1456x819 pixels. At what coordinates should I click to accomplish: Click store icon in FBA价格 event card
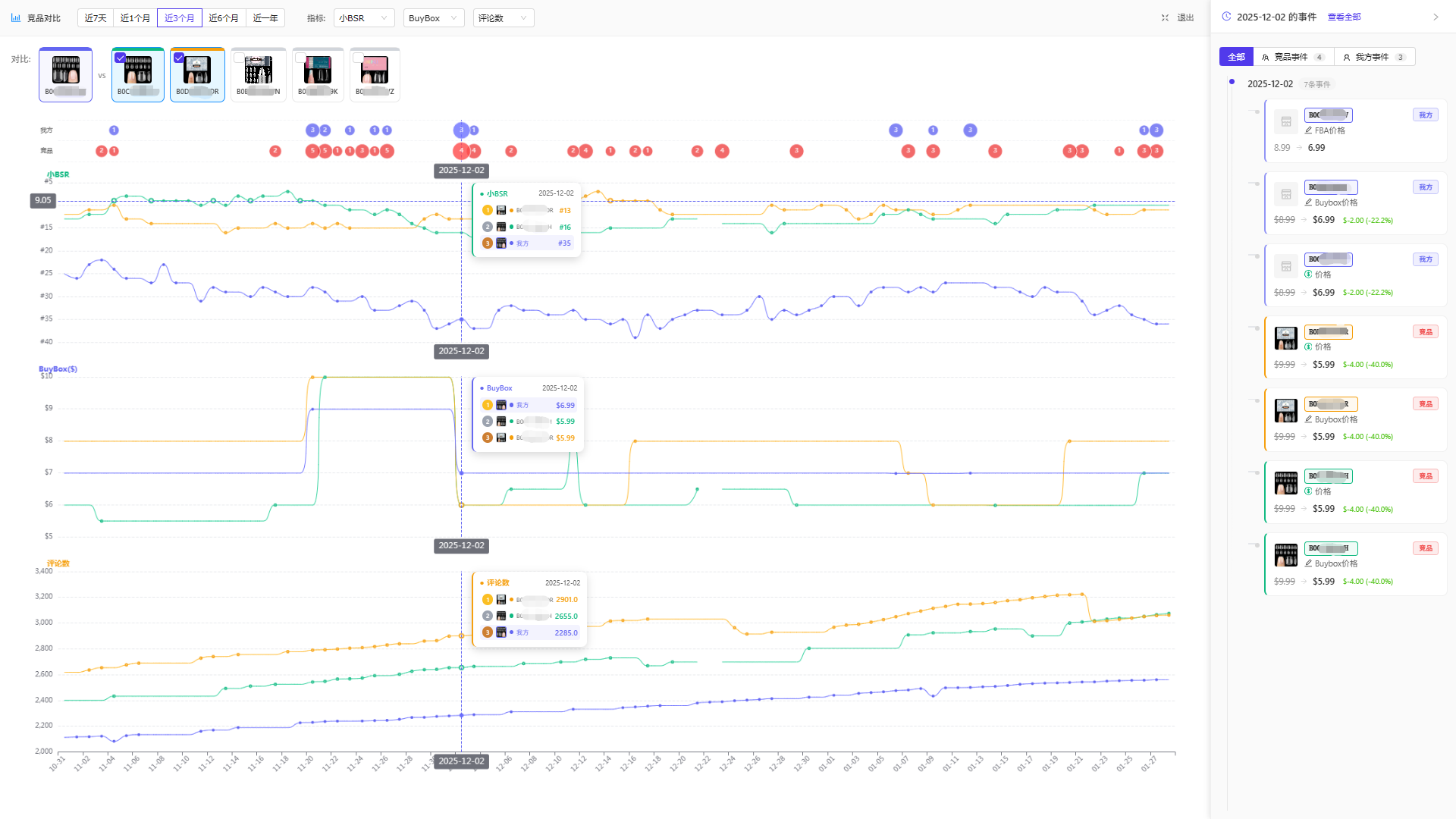(1286, 122)
